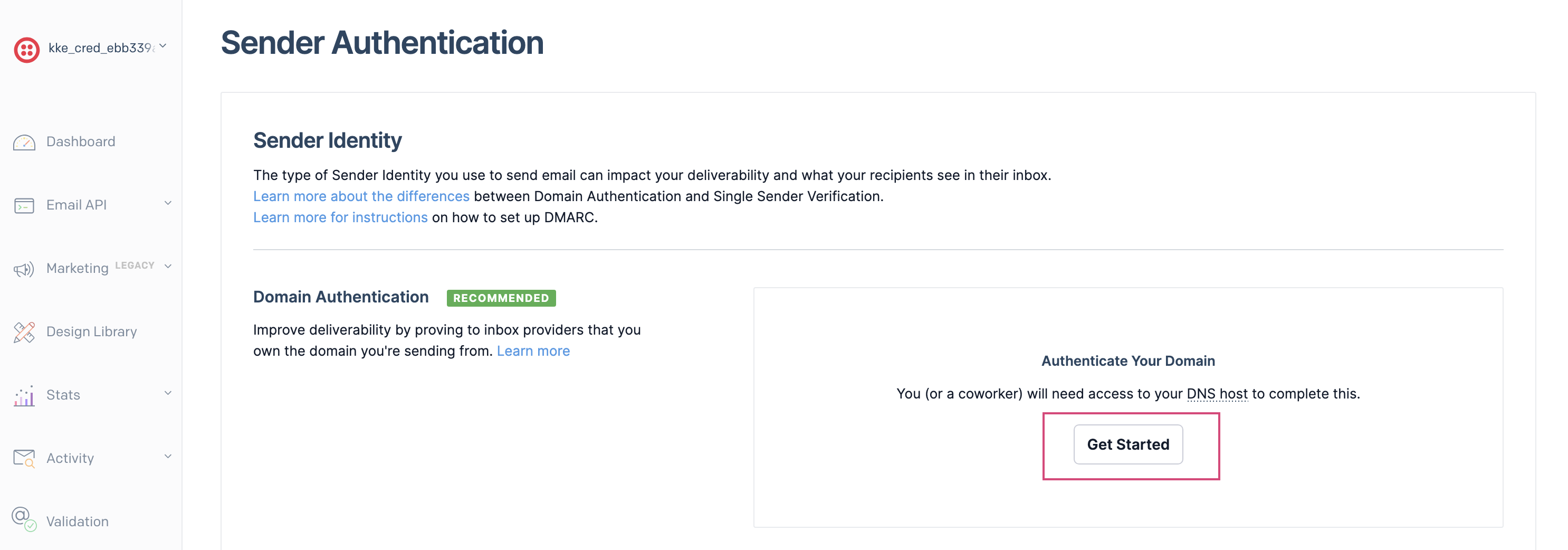Go to the Design Library menu item

(91, 332)
